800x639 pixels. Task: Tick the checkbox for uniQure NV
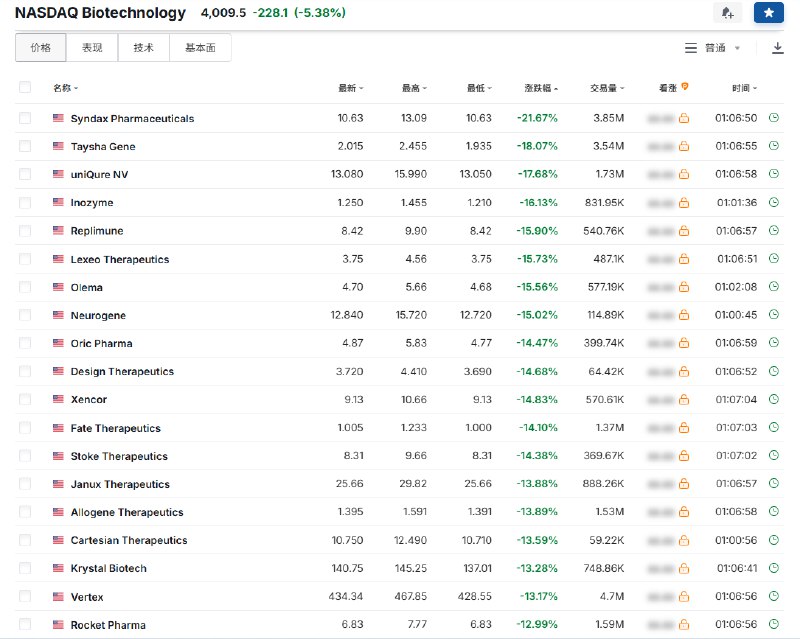(x=24, y=174)
